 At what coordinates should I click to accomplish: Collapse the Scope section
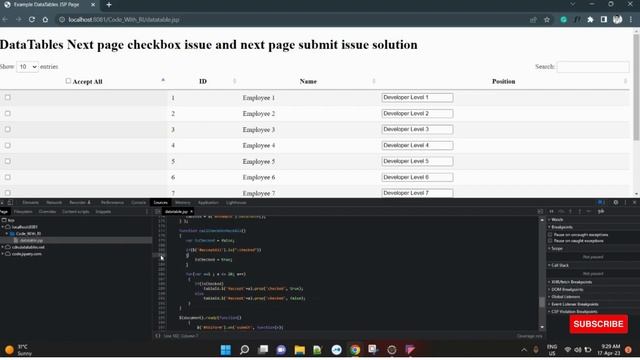pyautogui.click(x=556, y=248)
